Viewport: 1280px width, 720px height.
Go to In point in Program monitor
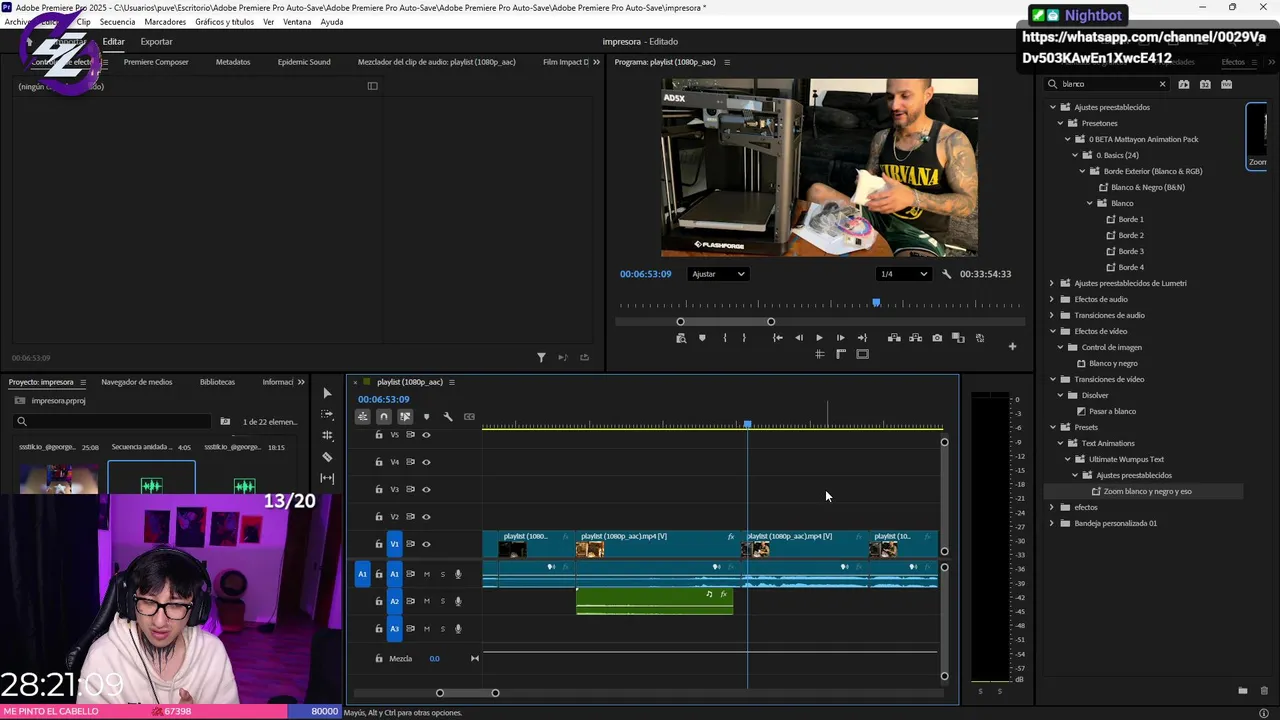(x=777, y=338)
